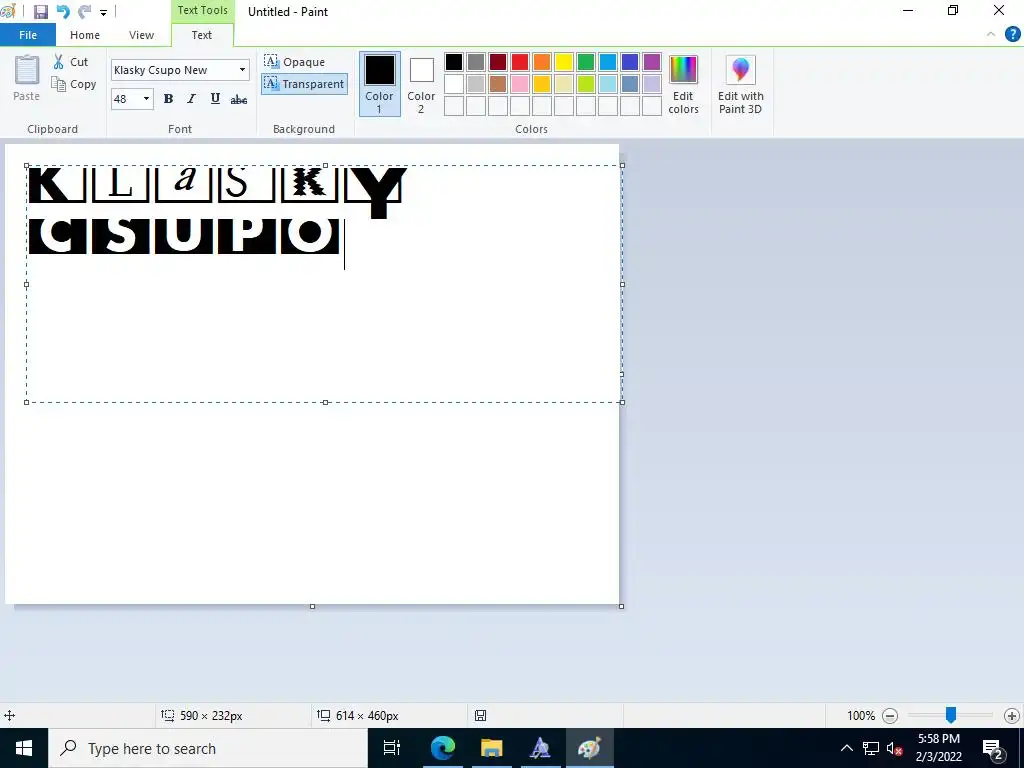The width and height of the screenshot is (1024, 768).
Task: Click the muted volume tray icon
Action: point(895,748)
